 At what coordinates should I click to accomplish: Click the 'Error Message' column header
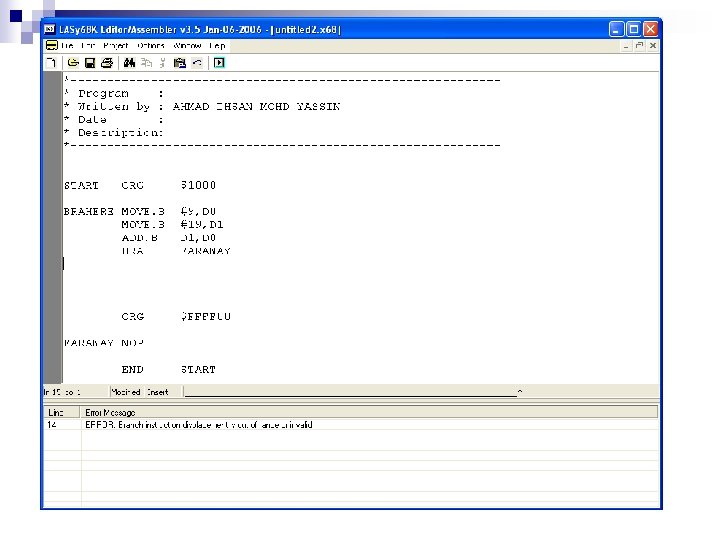(x=369, y=412)
